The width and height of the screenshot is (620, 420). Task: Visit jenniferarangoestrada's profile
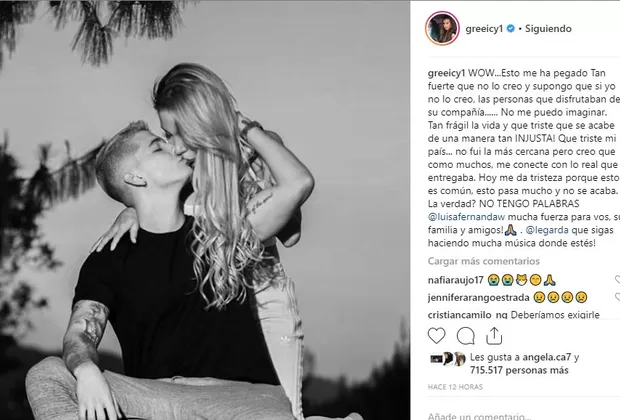tap(478, 297)
